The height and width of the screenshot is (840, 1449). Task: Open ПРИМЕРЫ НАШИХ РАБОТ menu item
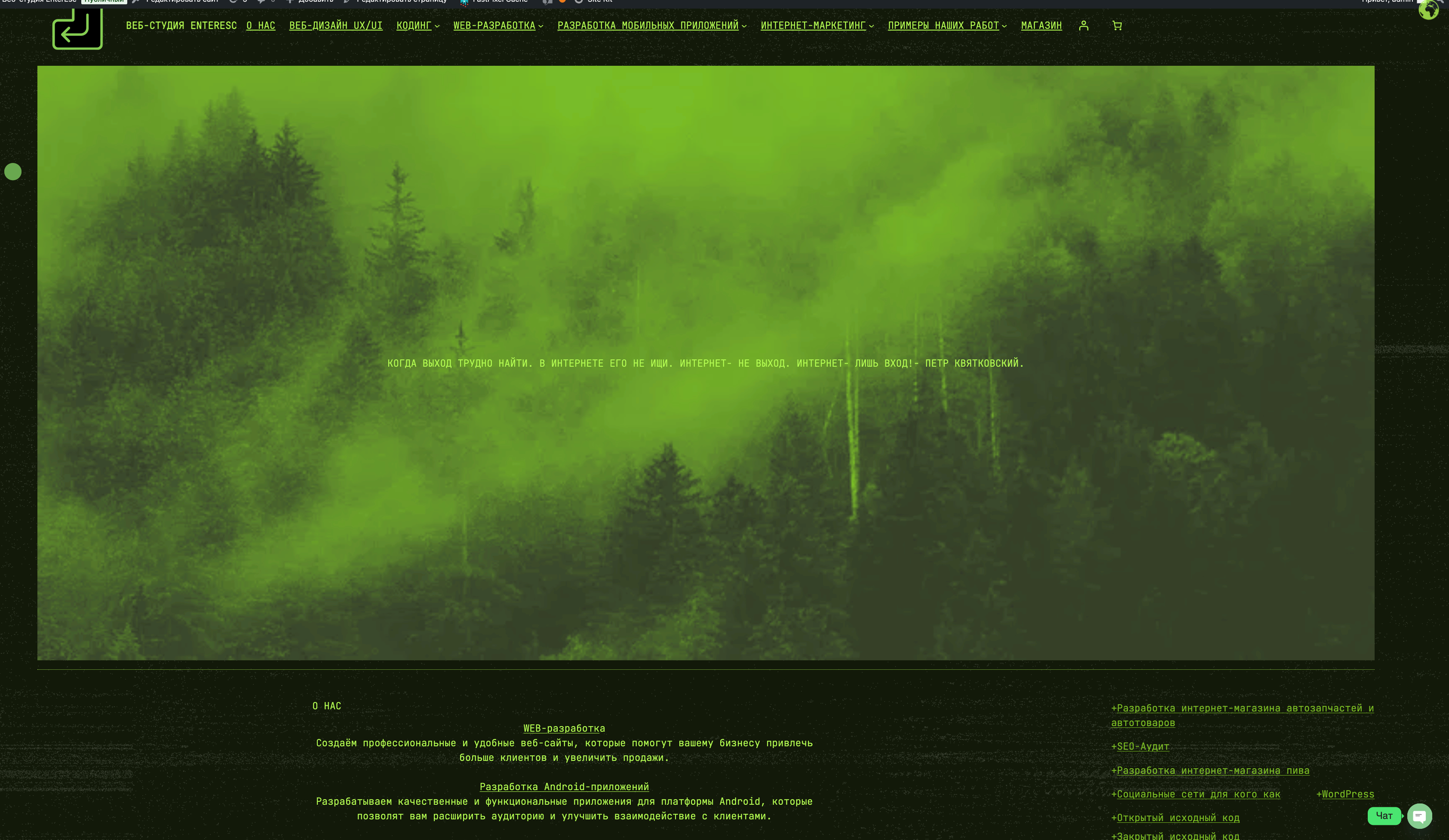pos(943,25)
